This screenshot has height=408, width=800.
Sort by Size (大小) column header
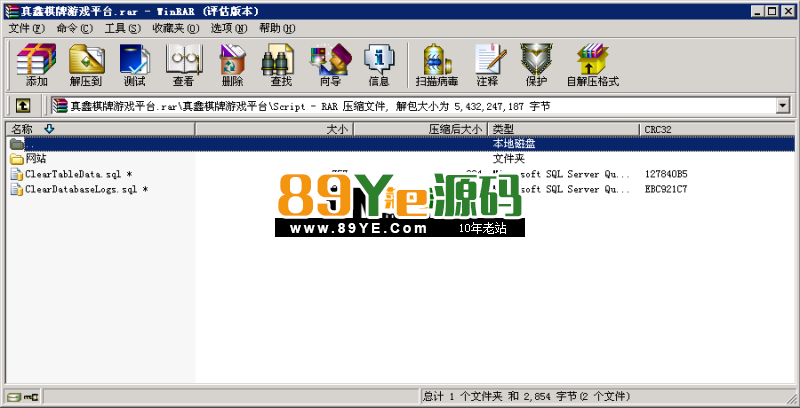(x=274, y=130)
